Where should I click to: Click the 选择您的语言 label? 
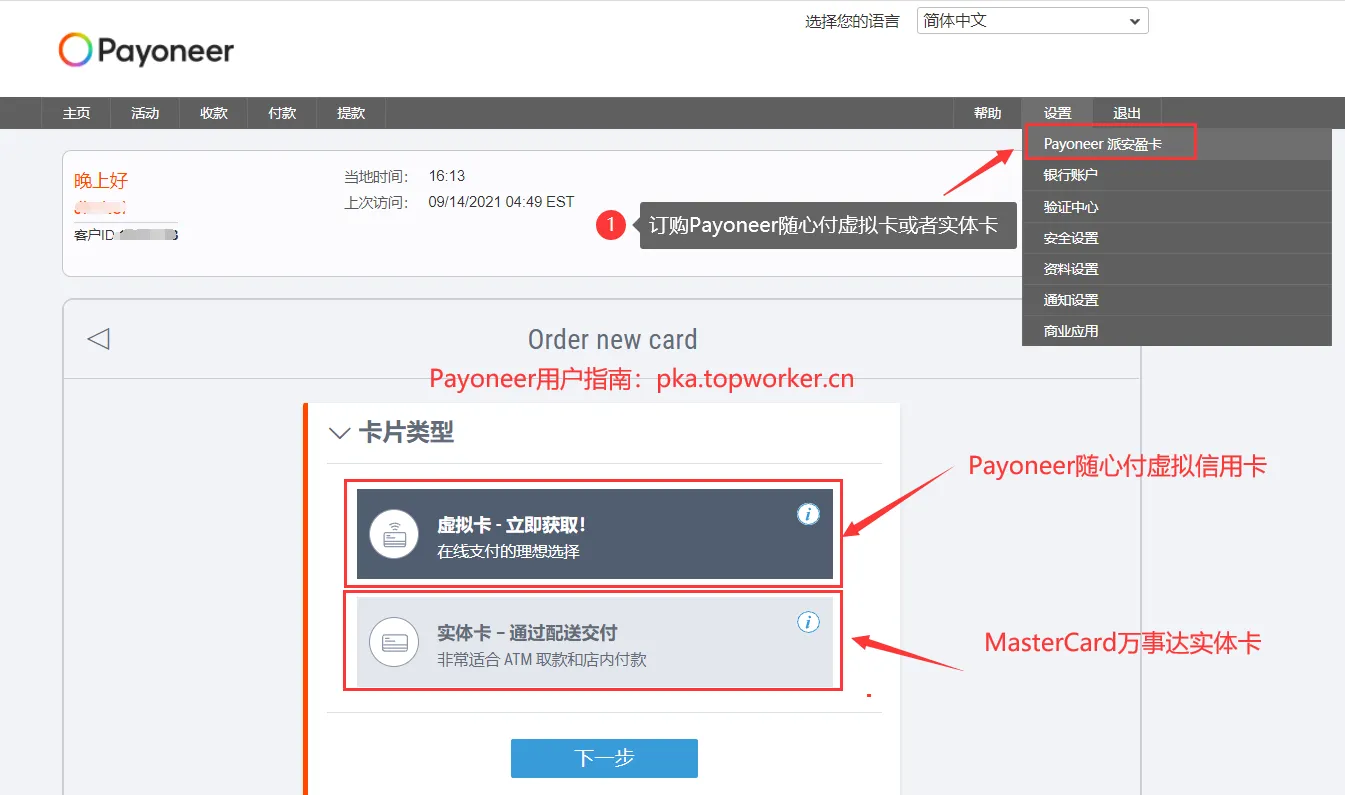(852, 21)
